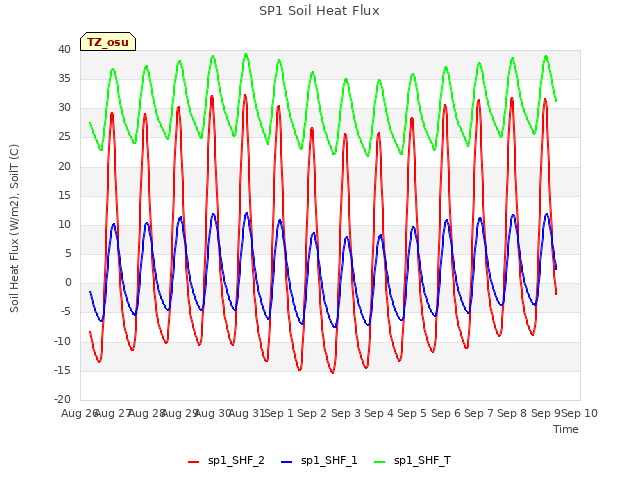Click the 40 y-axis tick label
Screen dimensions: 640x480
64,49
